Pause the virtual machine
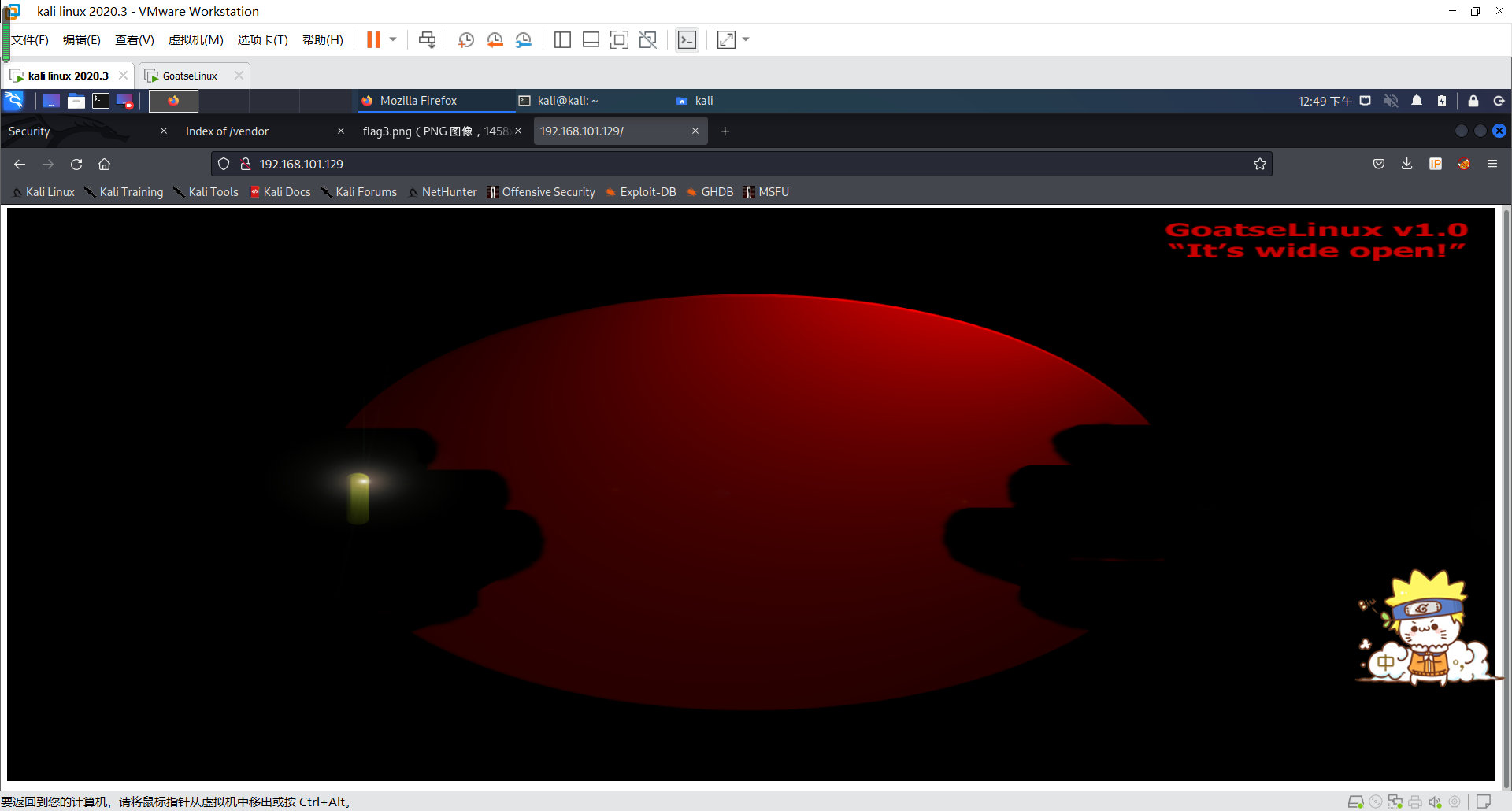The image size is (1512, 811). pos(373,40)
